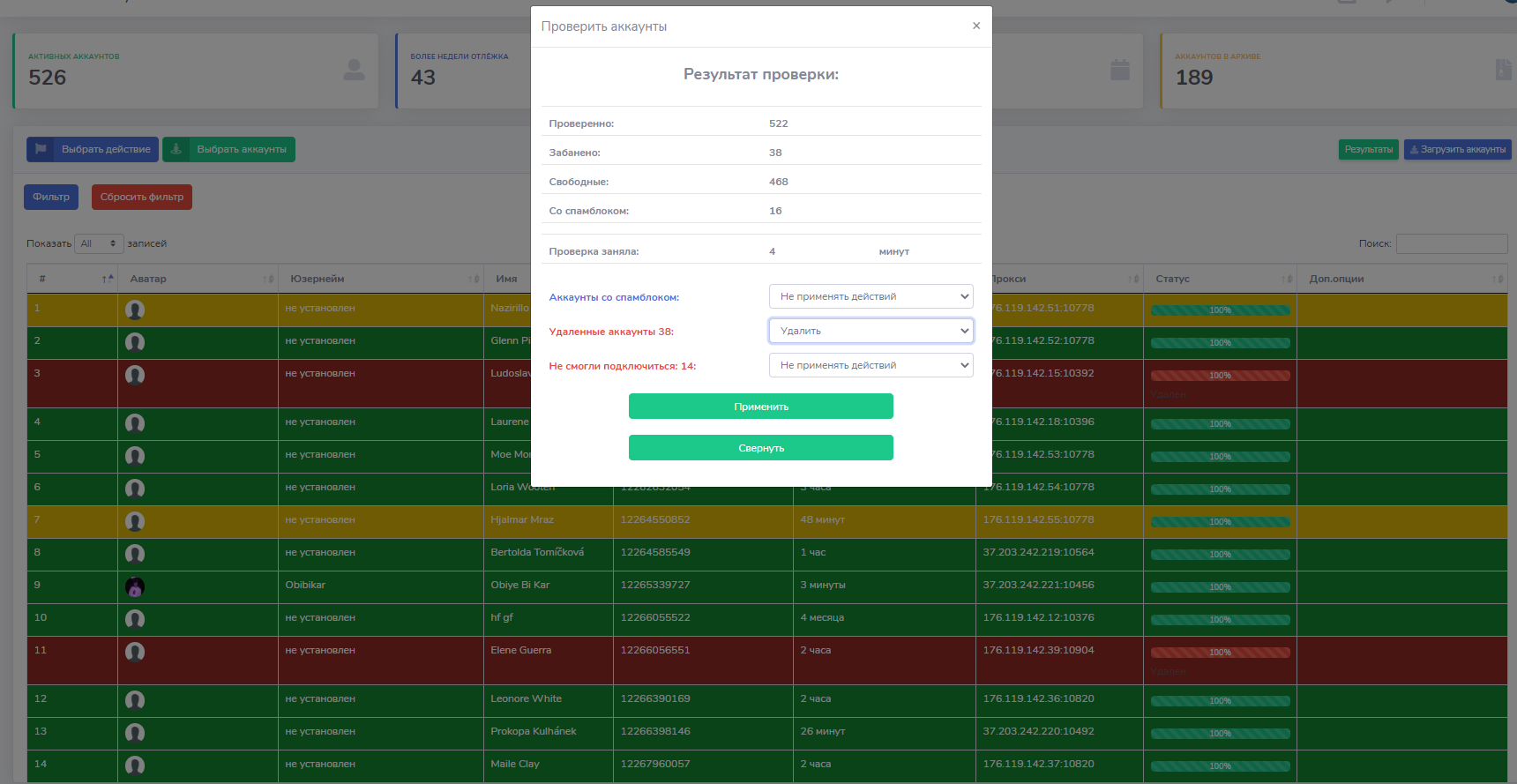
Task: Click the avatar of Obibikar in row 9
Action: pyautogui.click(x=135, y=586)
